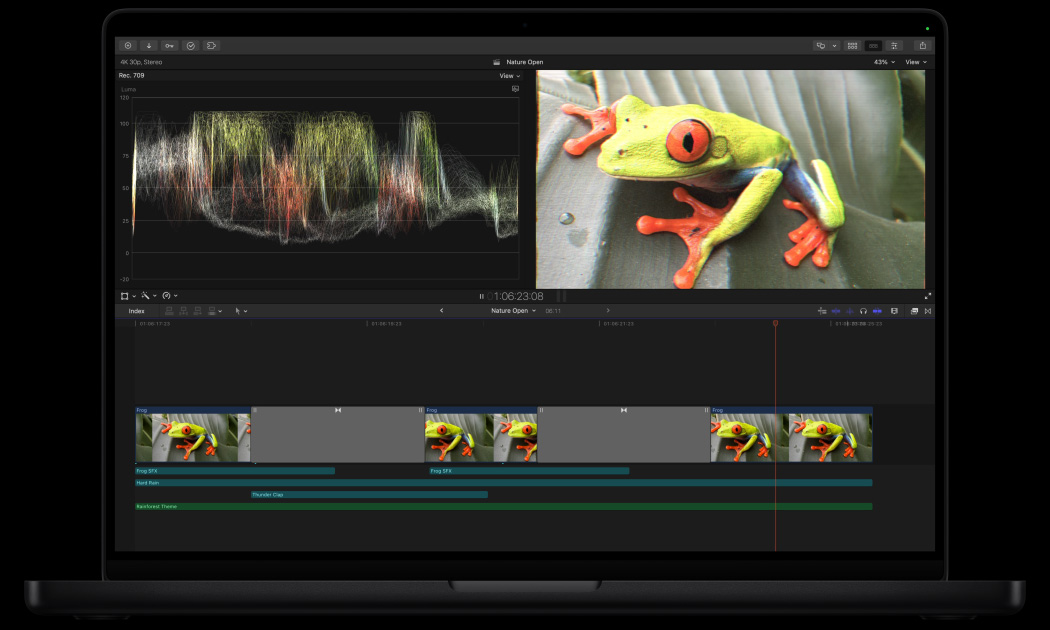Image resolution: width=1050 pixels, height=630 pixels.
Task: Click the forward navigation arrow above the timeline
Action: coord(608,311)
